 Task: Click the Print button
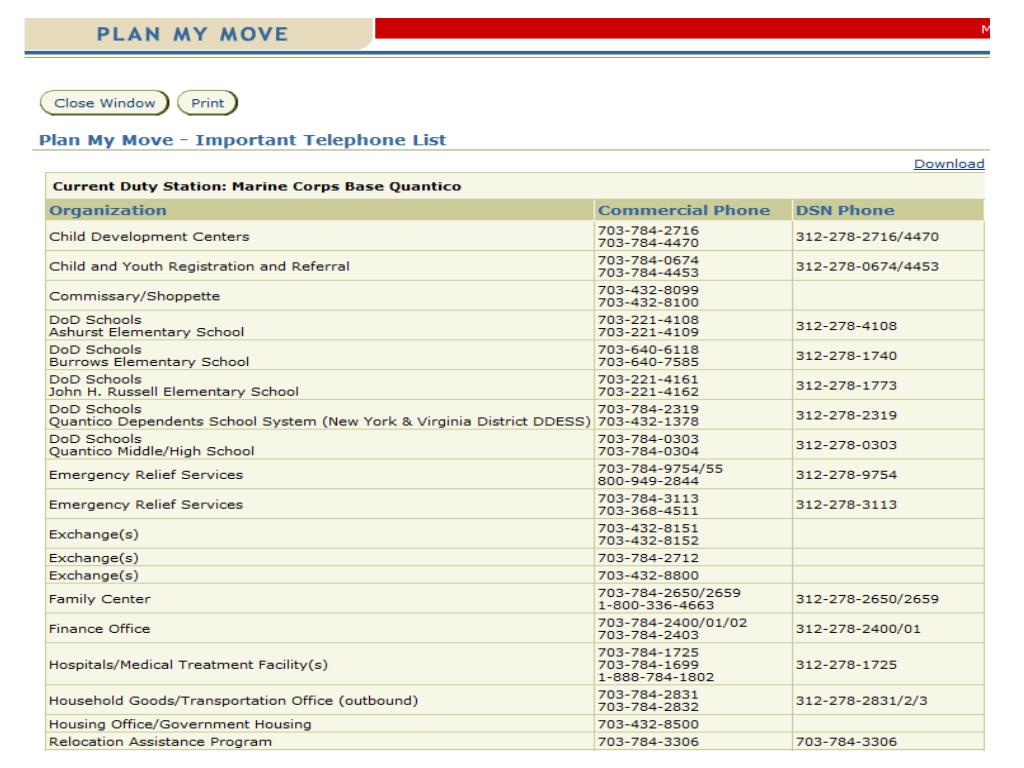coord(207,103)
